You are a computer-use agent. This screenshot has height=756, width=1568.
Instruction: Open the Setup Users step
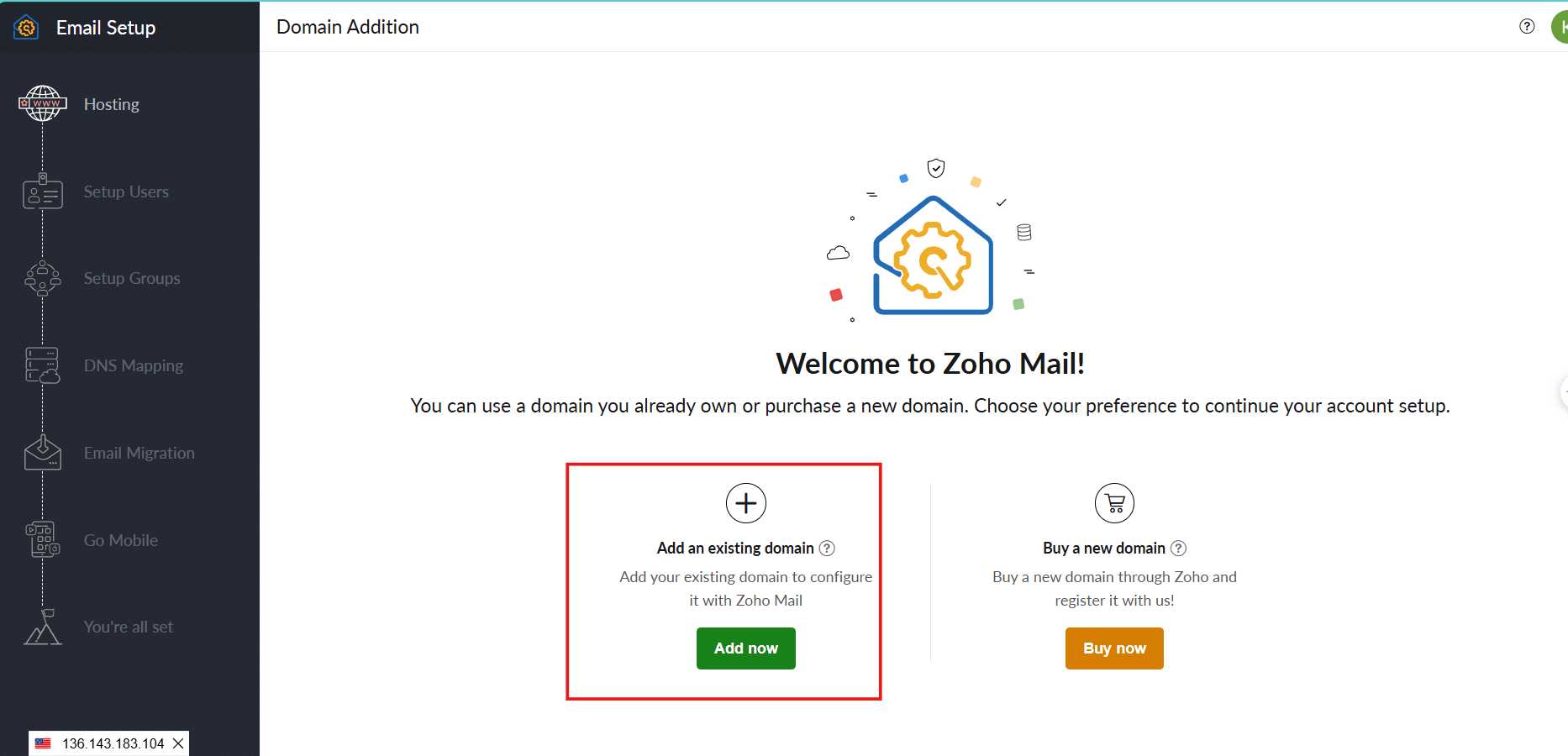[126, 192]
